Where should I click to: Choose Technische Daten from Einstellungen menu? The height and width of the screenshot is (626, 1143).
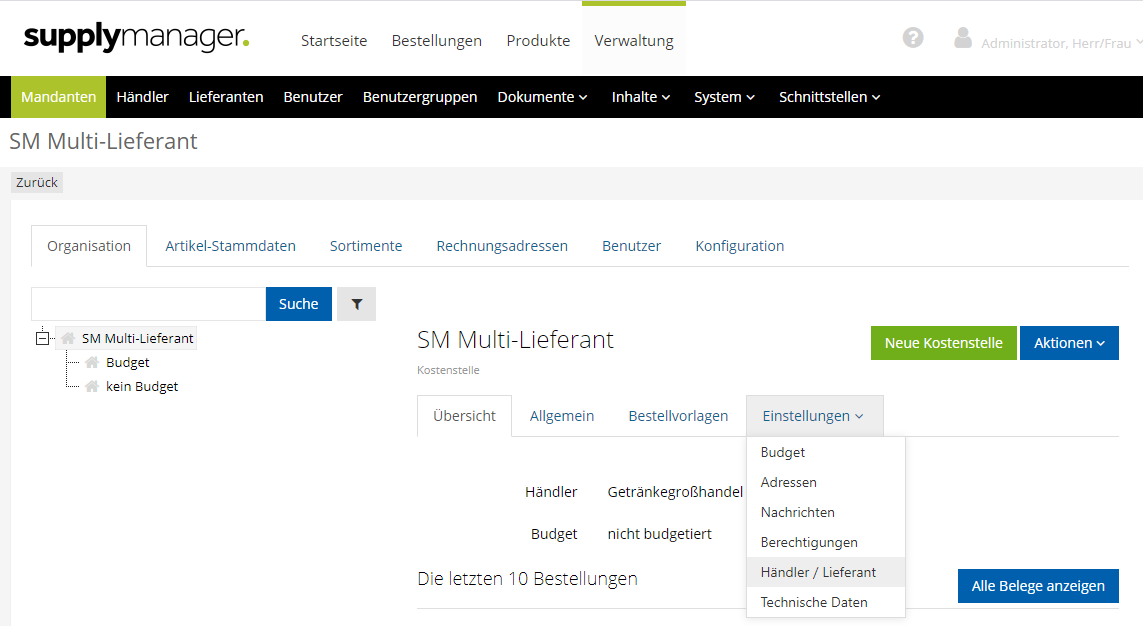814,602
